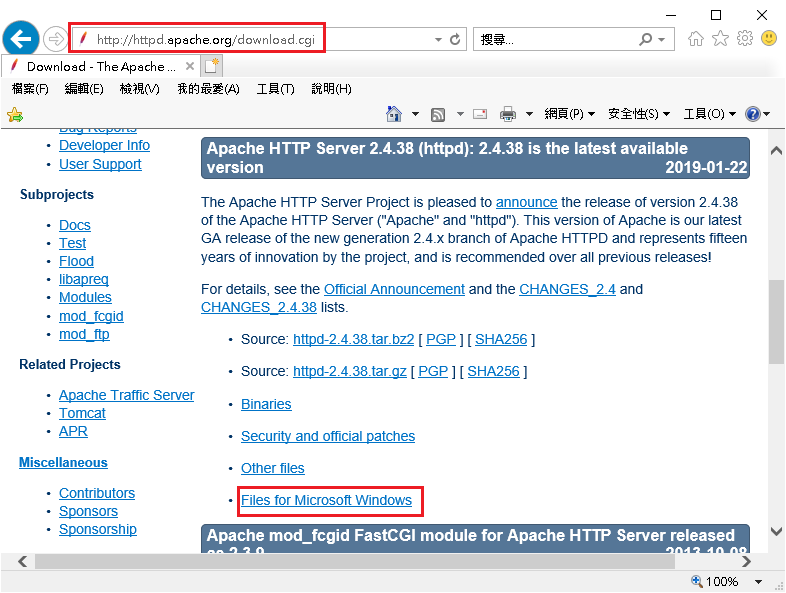Open the Apache Traffic Server link
The height and width of the screenshot is (593, 786).
coord(126,396)
